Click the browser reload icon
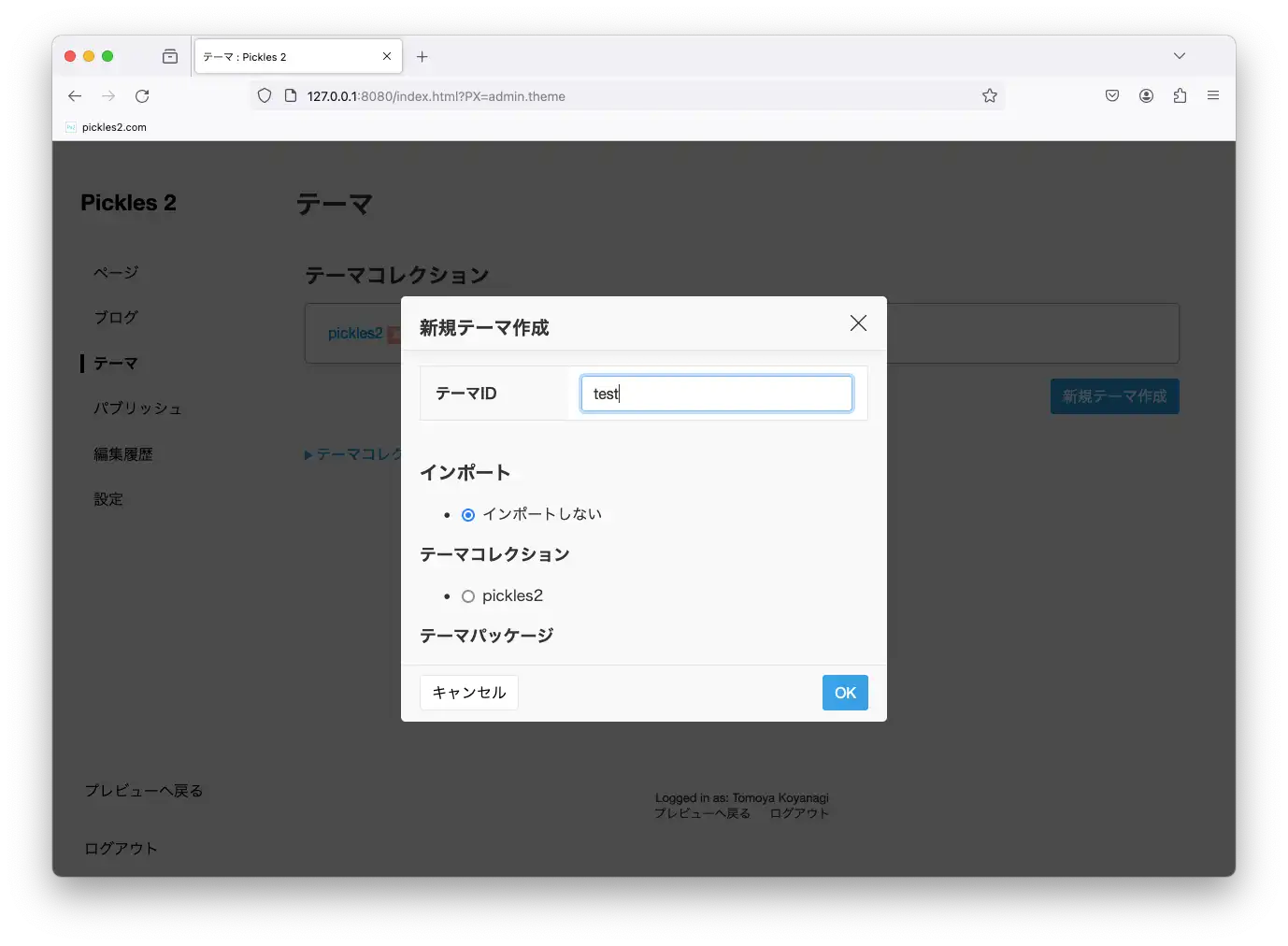The width and height of the screenshot is (1288, 946). (142, 96)
